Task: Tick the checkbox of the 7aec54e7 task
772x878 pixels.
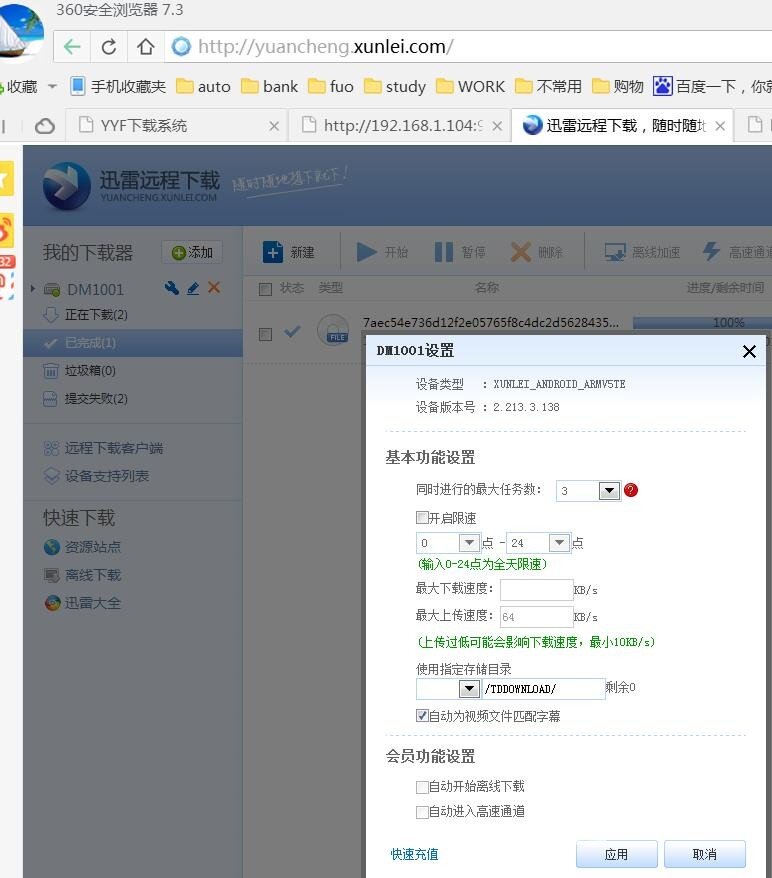Action: (x=265, y=334)
